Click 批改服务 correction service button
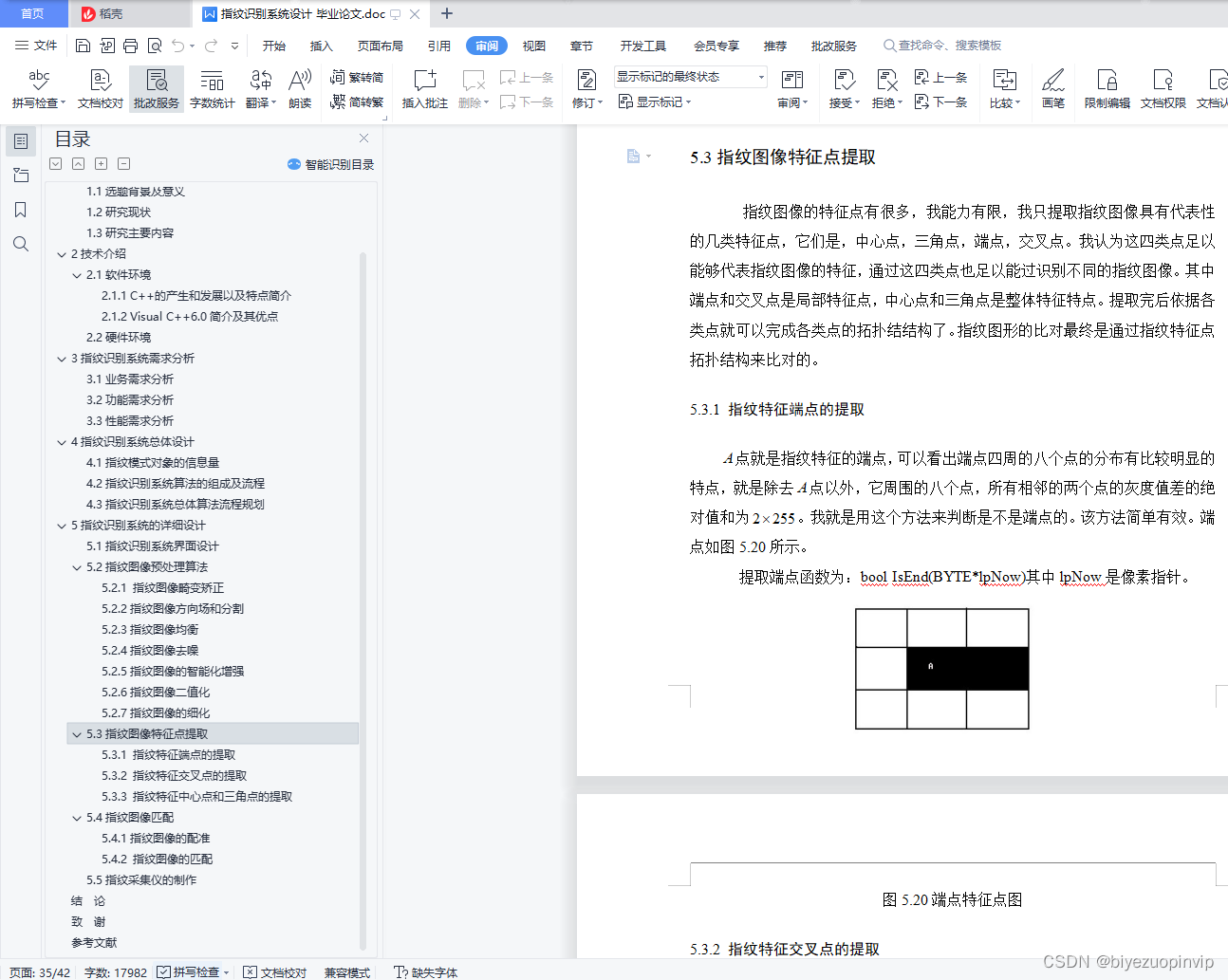Viewport: 1228px width, 980px height. coord(157,88)
